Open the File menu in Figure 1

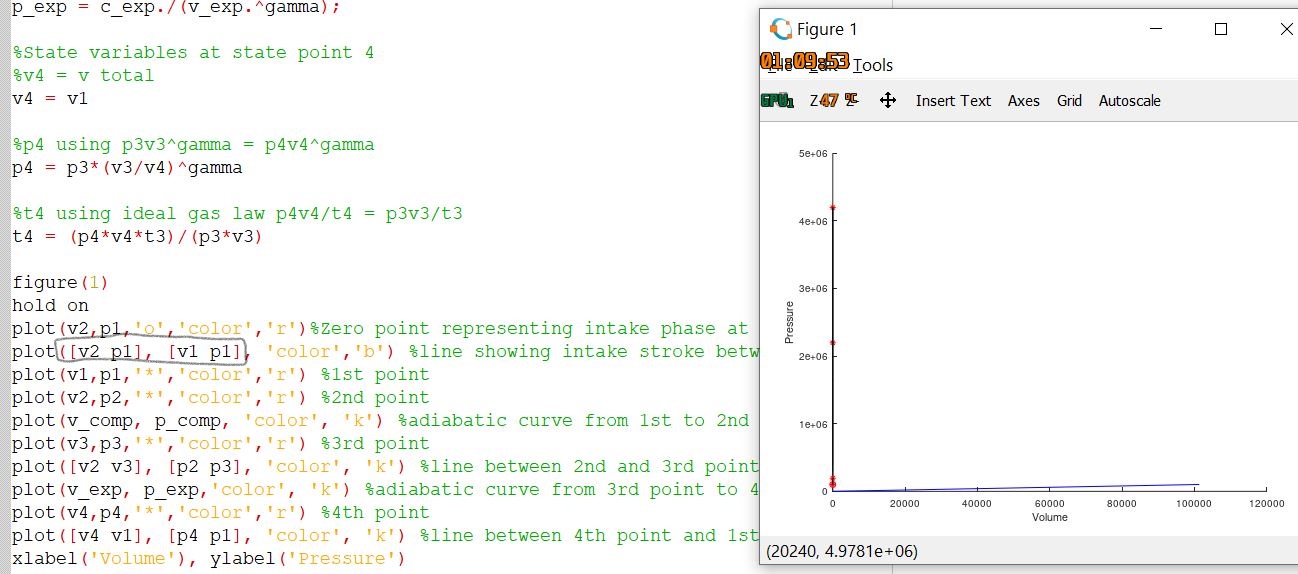pos(774,65)
